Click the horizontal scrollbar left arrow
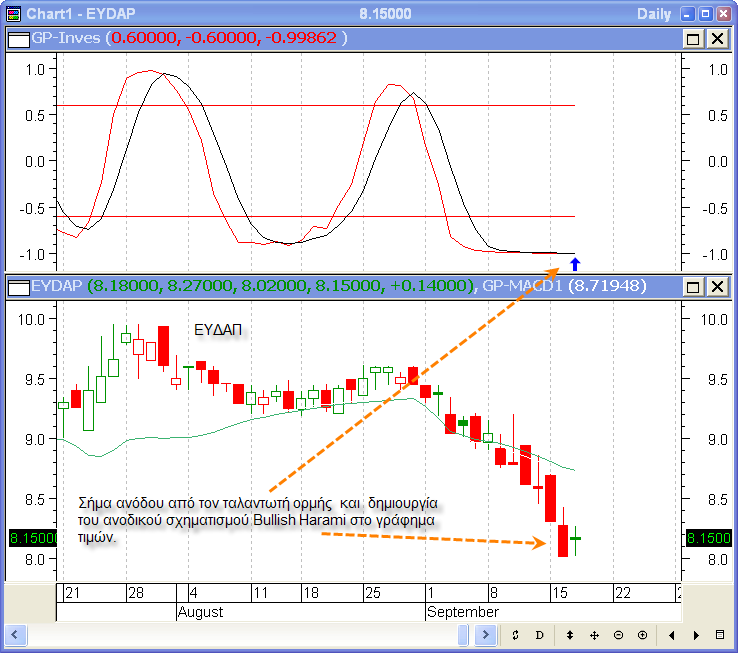This screenshot has height=653, width=738. (x=14, y=635)
